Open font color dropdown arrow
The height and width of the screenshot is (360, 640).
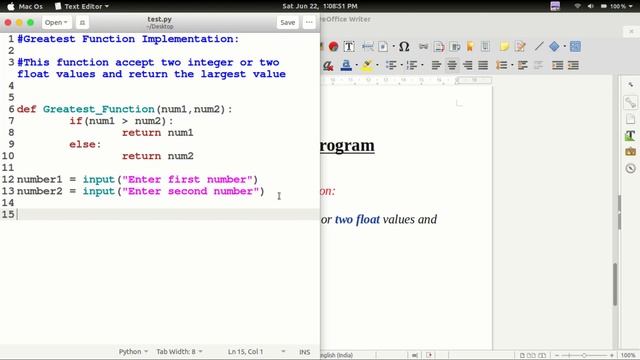356,65
